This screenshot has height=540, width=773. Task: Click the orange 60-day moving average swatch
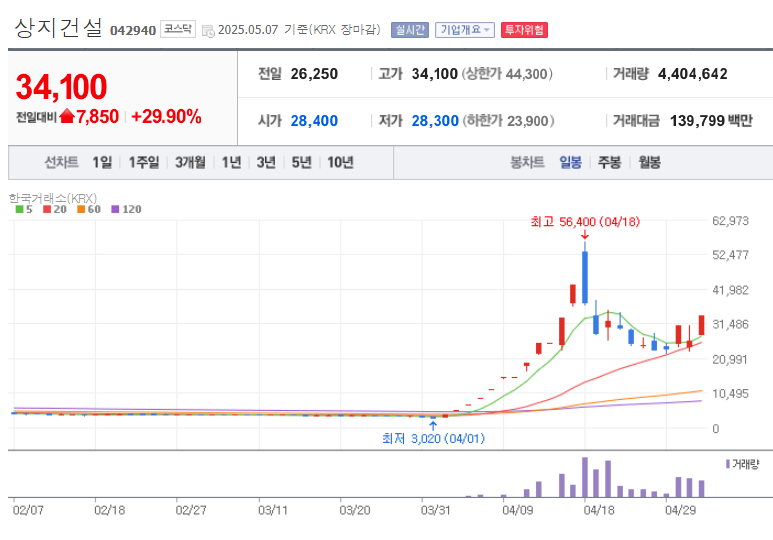click(x=81, y=209)
